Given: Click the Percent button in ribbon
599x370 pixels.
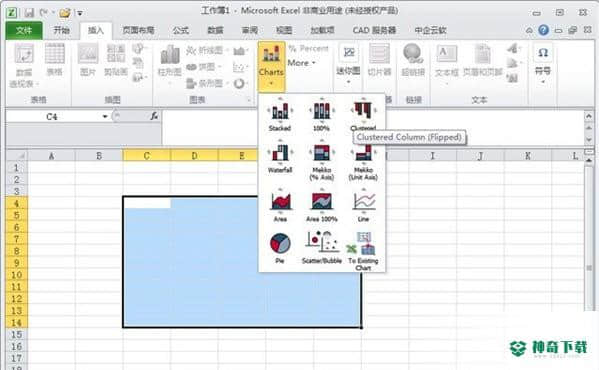Looking at the screenshot, I should [x=309, y=48].
